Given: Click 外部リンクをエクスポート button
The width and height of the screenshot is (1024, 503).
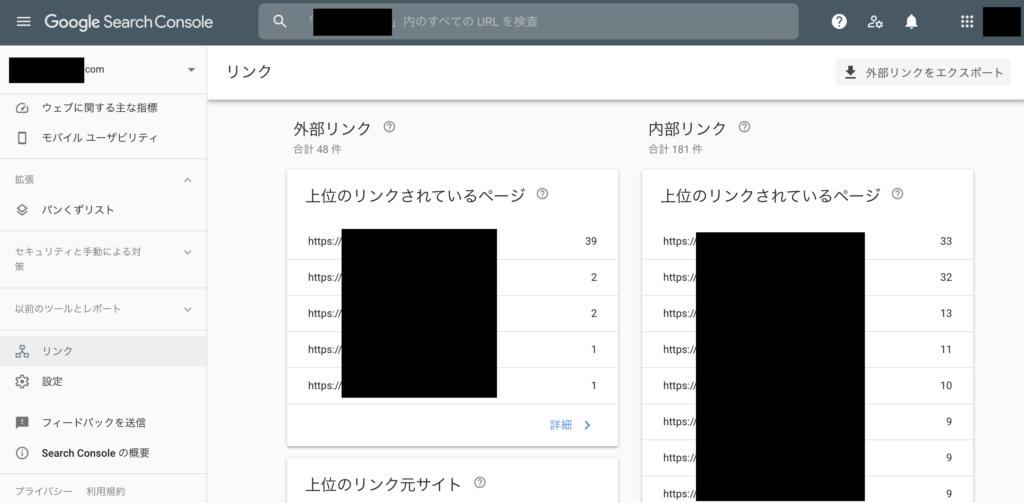Looking at the screenshot, I should pos(923,72).
